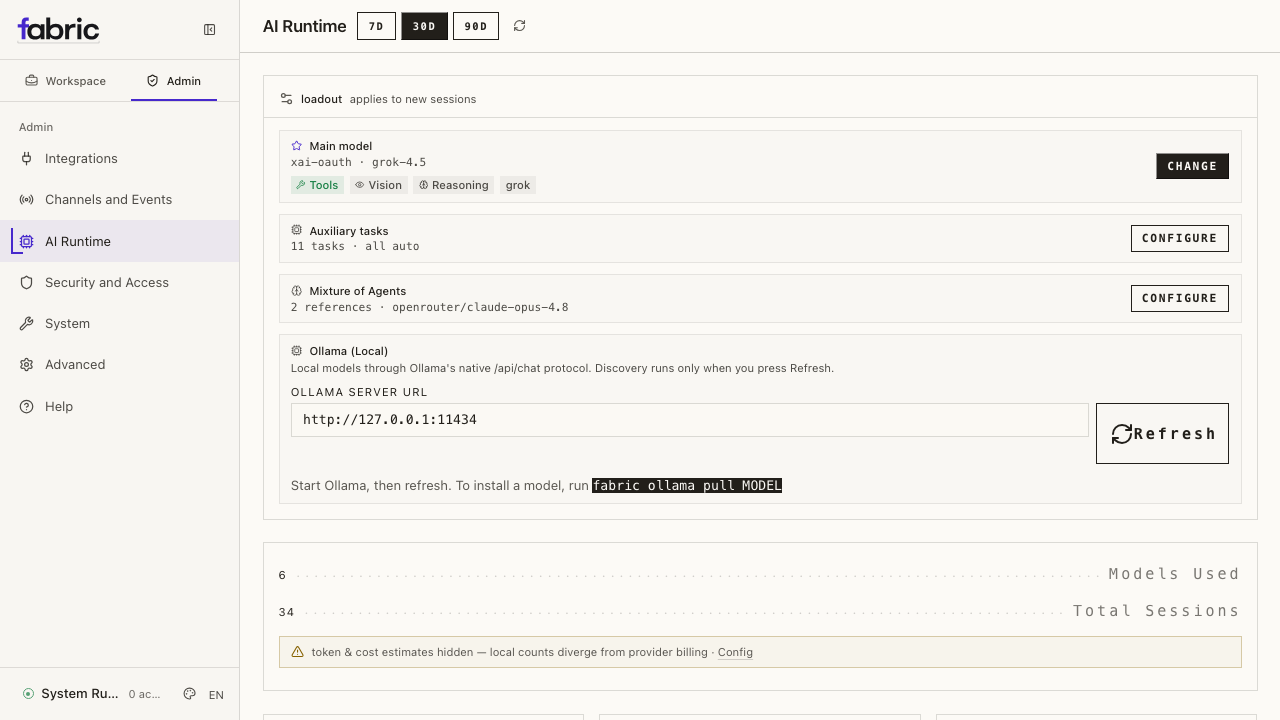This screenshot has height=720, width=1280.
Task: Click 'fabric ollama pull MODEL' command text
Action: point(687,486)
